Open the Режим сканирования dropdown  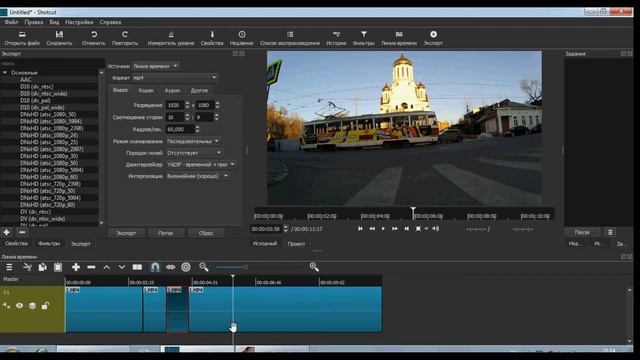[193, 141]
